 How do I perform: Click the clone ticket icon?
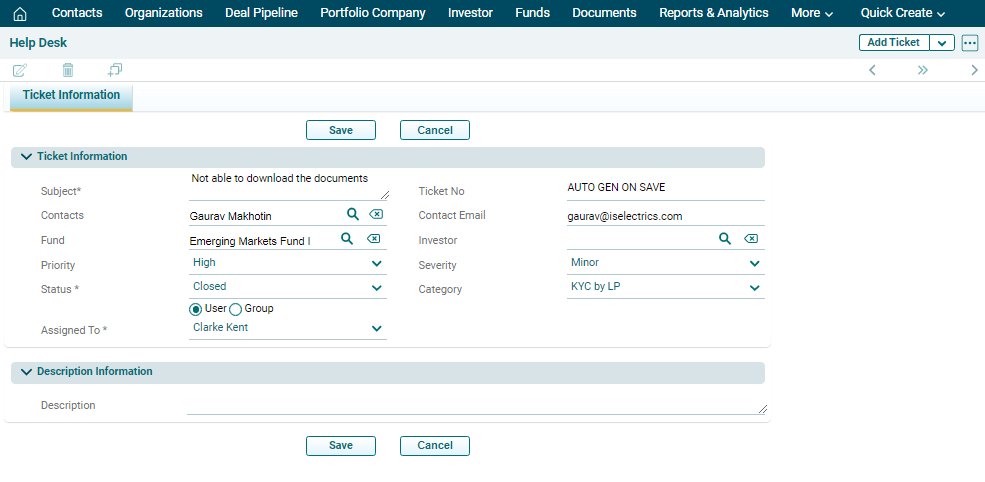coord(115,70)
